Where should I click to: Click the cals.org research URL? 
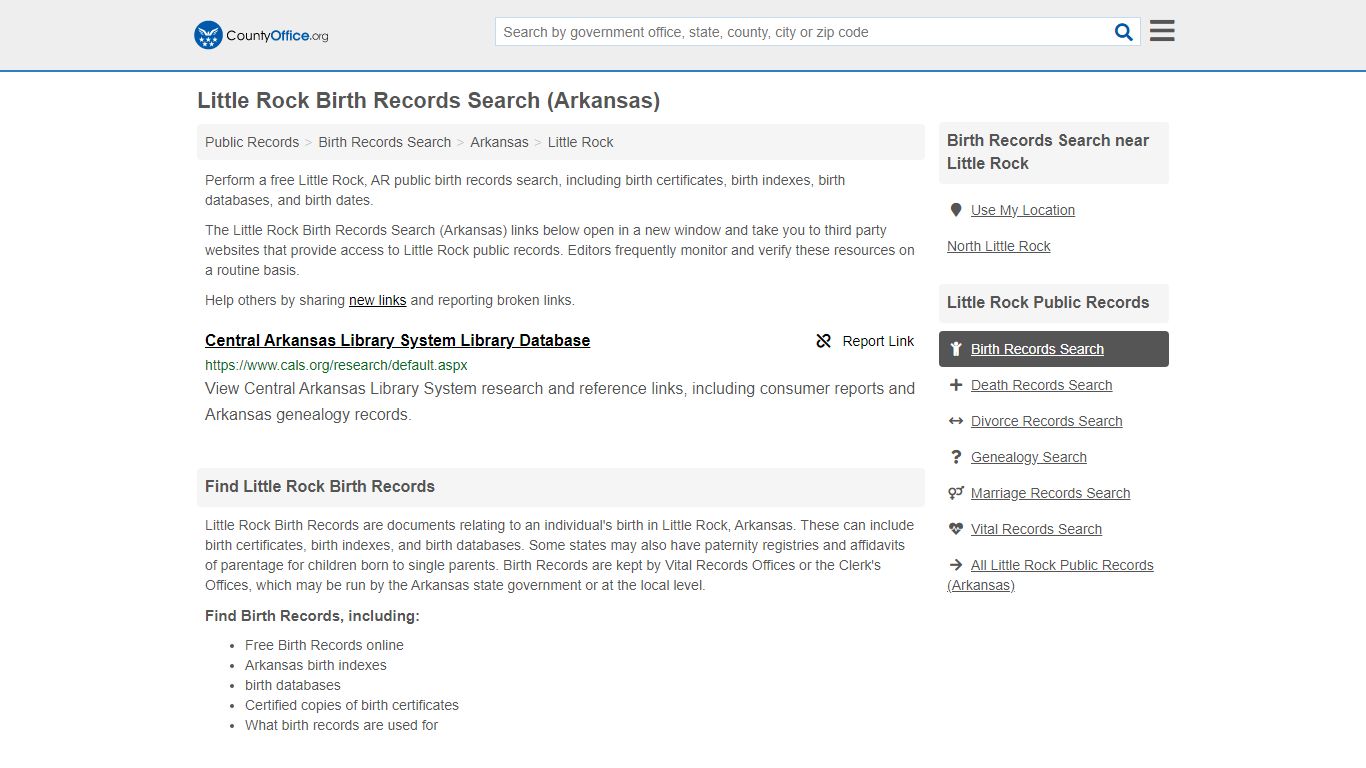coord(336,365)
